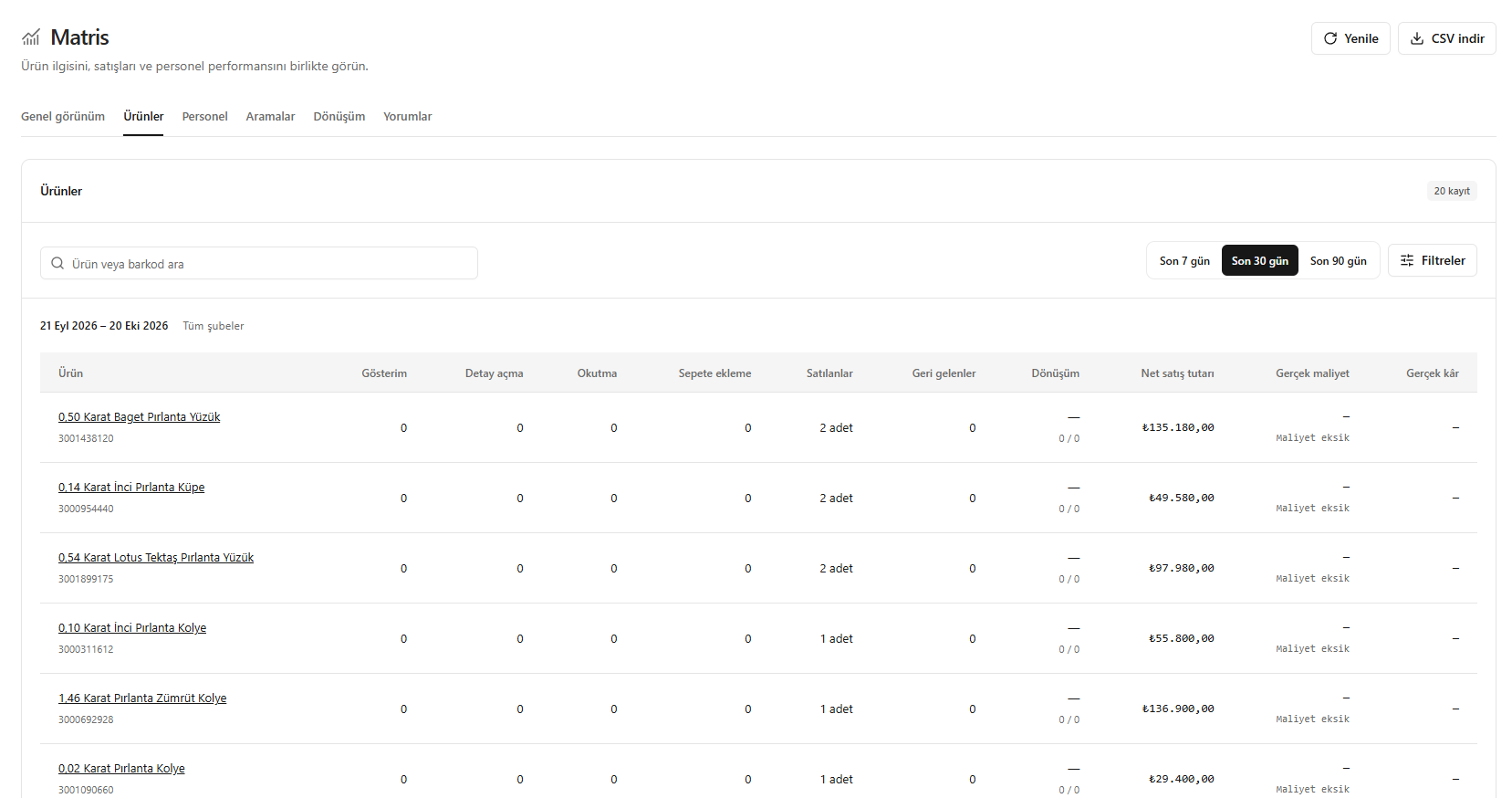
Task: Click the Sepete ekleme column header
Action: click(714, 373)
